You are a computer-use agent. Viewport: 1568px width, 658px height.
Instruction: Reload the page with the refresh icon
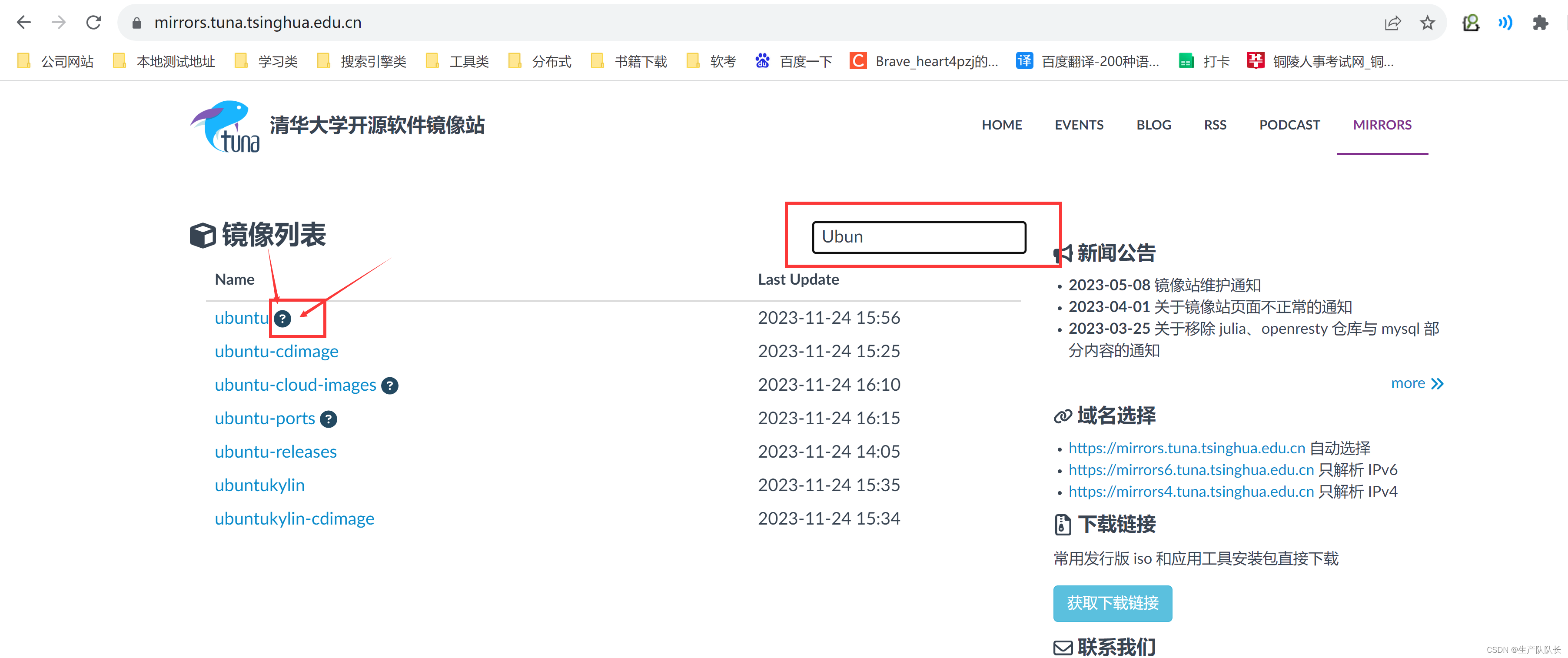point(94,23)
